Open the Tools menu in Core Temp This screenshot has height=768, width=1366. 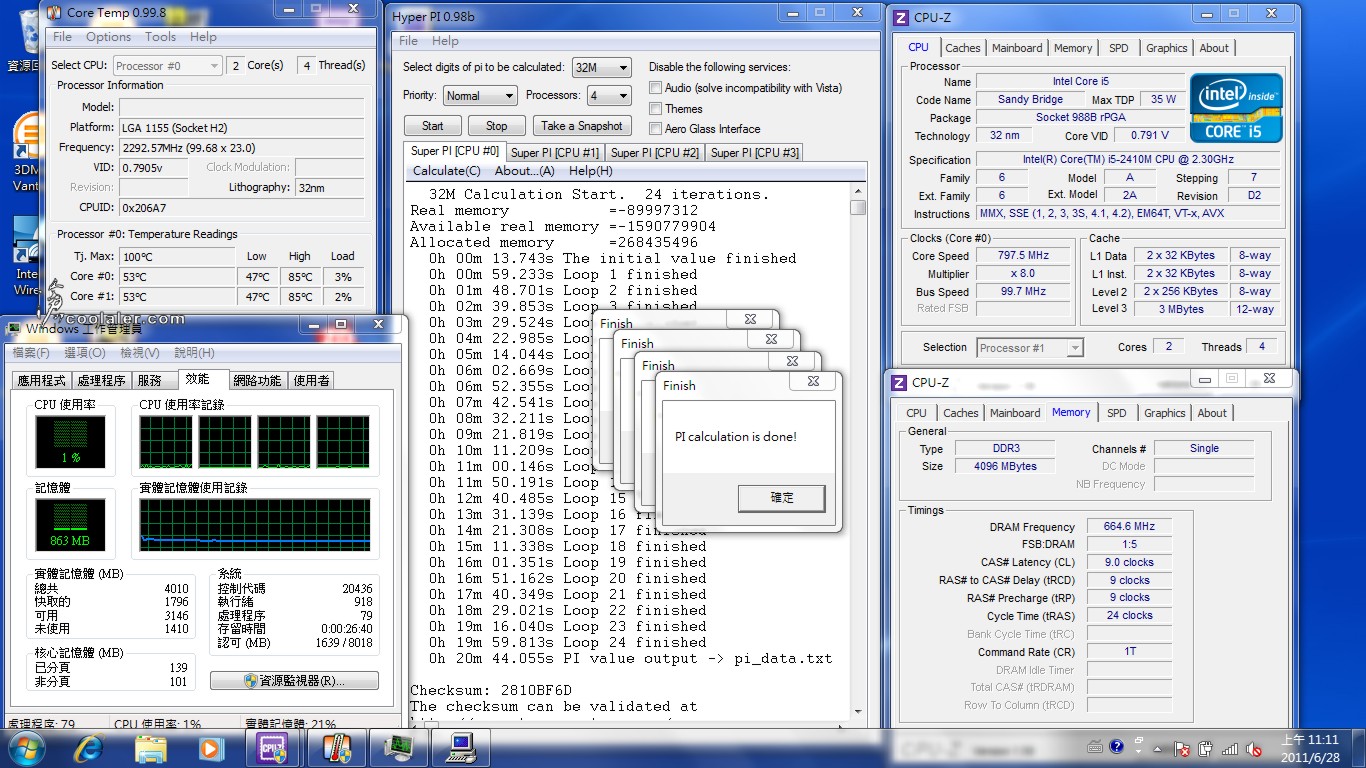click(x=160, y=37)
